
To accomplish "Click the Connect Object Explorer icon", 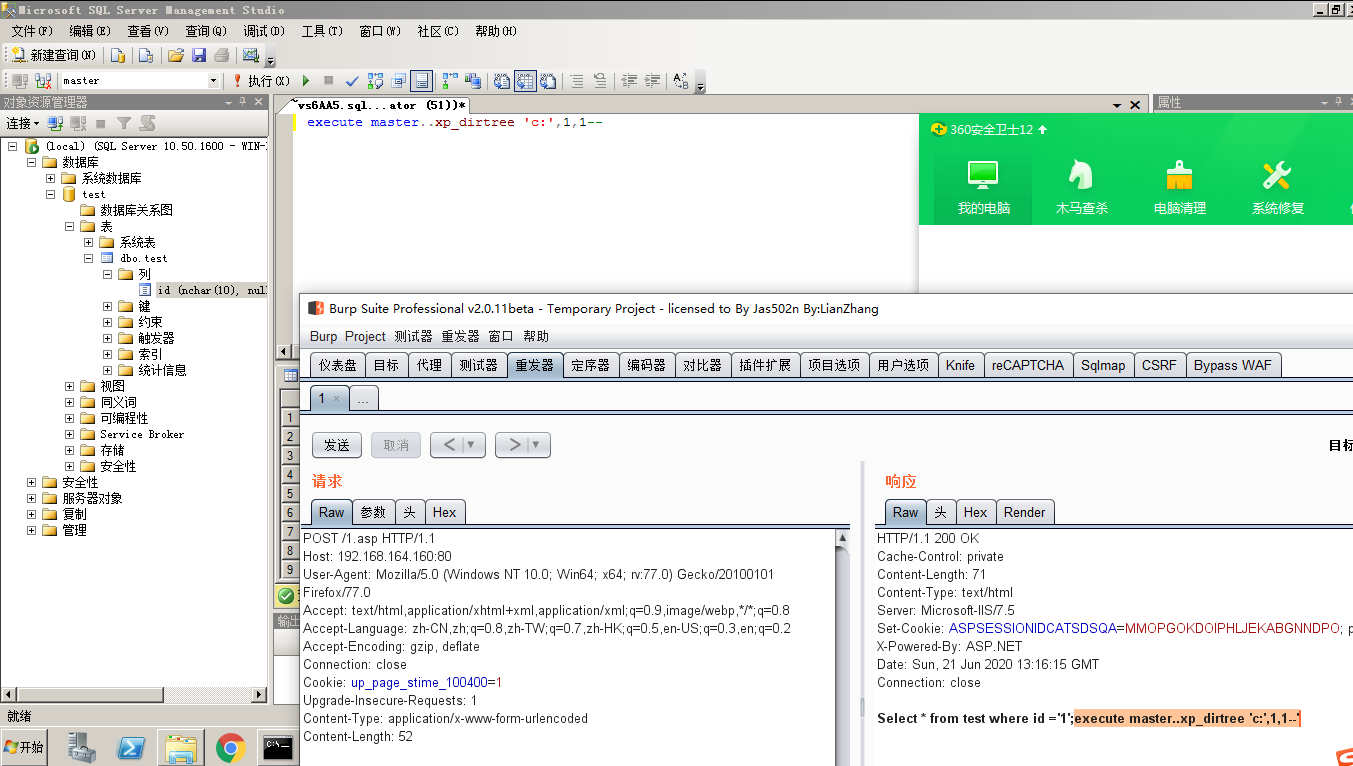I will tap(56, 123).
